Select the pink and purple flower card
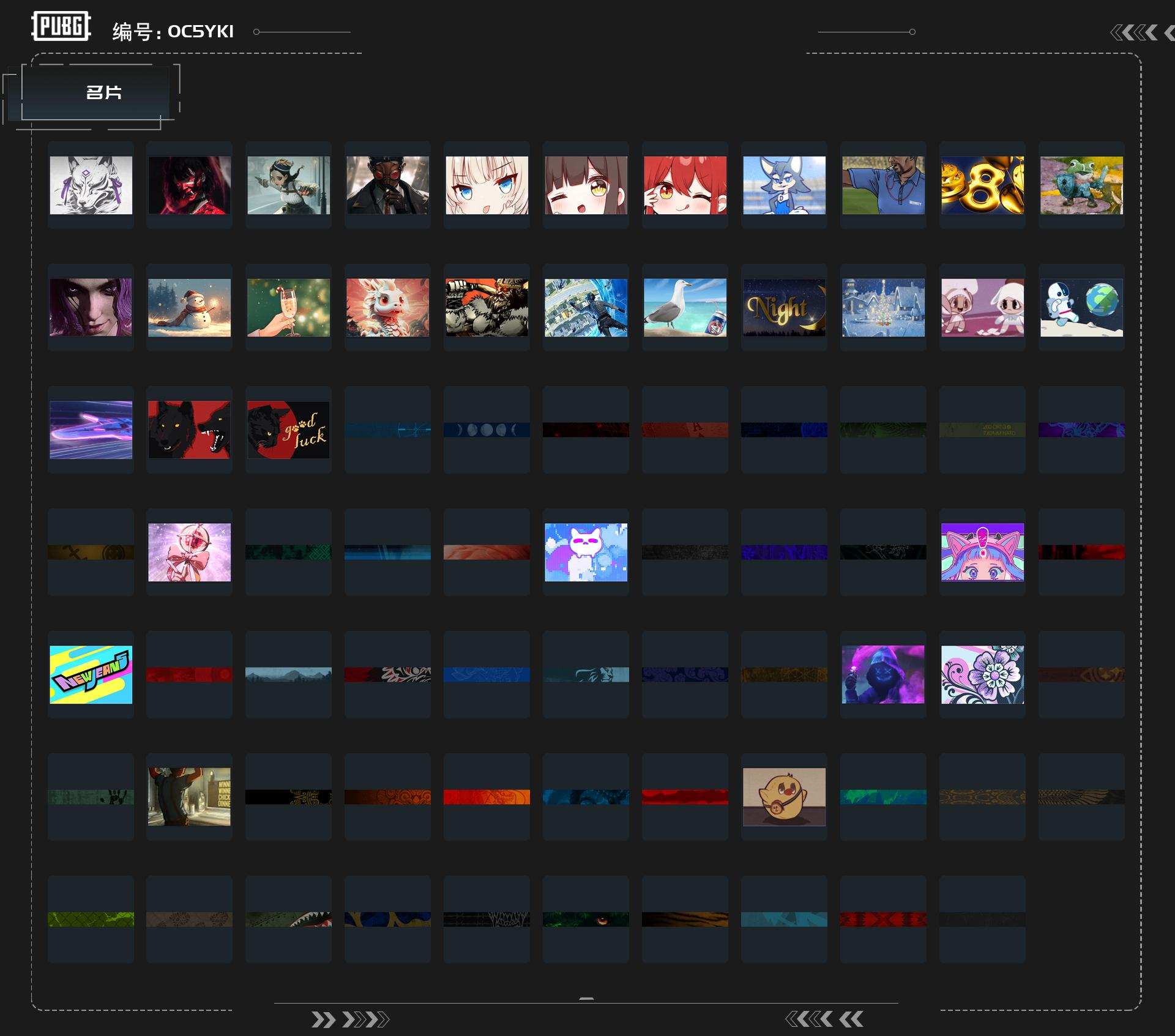Image resolution: width=1175 pixels, height=1036 pixels. [983, 674]
